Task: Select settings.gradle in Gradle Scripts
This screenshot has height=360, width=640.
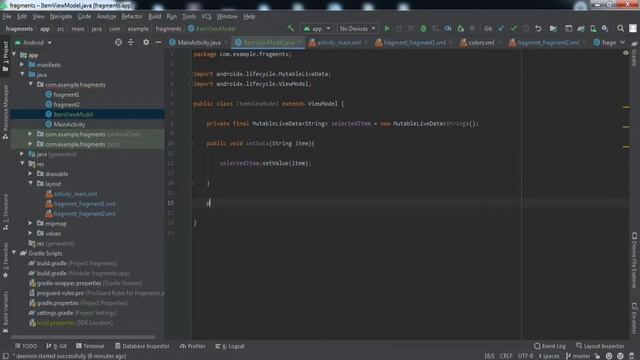Action: [x=73, y=313]
